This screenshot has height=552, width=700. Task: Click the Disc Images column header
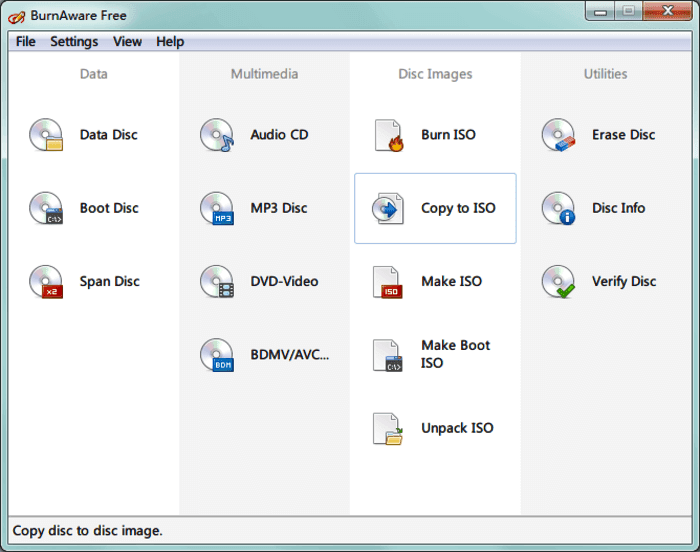[435, 74]
